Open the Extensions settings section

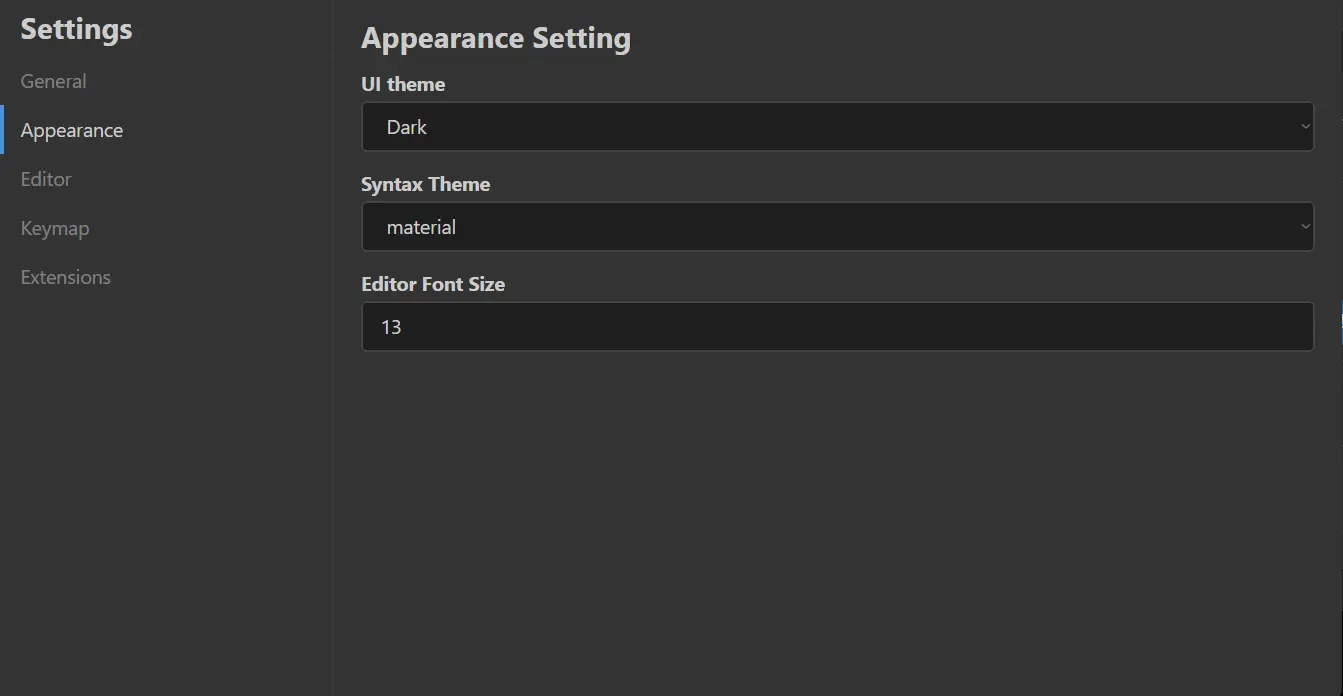click(x=65, y=277)
